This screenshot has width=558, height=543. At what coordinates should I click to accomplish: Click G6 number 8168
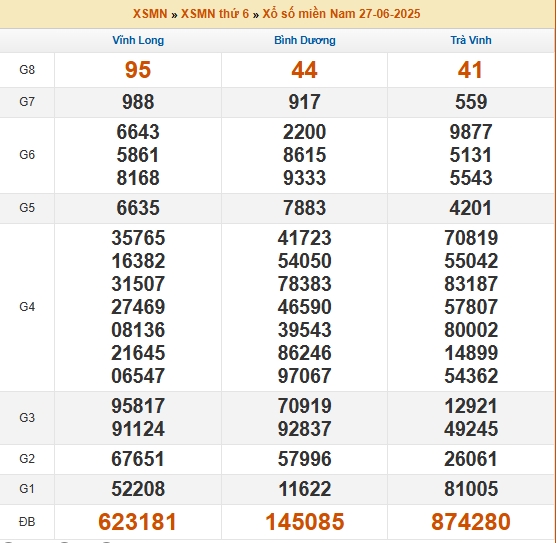[x=138, y=178]
